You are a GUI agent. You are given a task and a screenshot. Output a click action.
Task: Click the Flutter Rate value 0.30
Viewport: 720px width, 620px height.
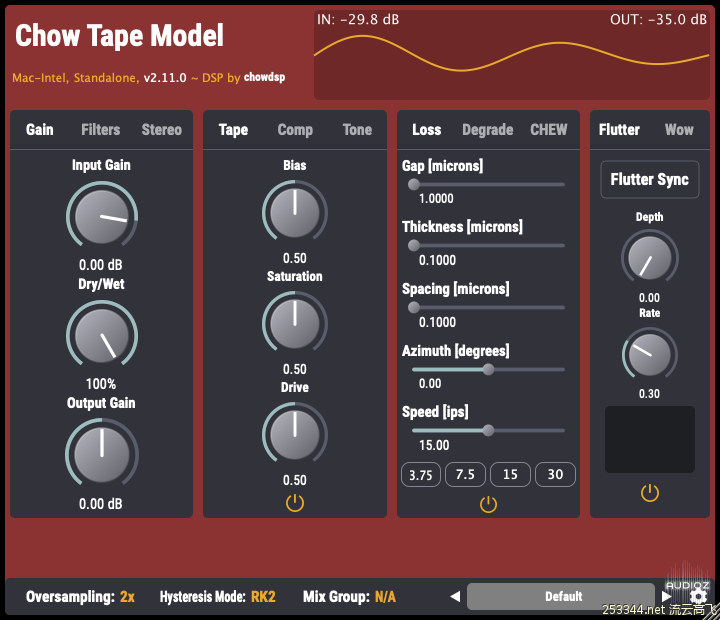[649, 394]
